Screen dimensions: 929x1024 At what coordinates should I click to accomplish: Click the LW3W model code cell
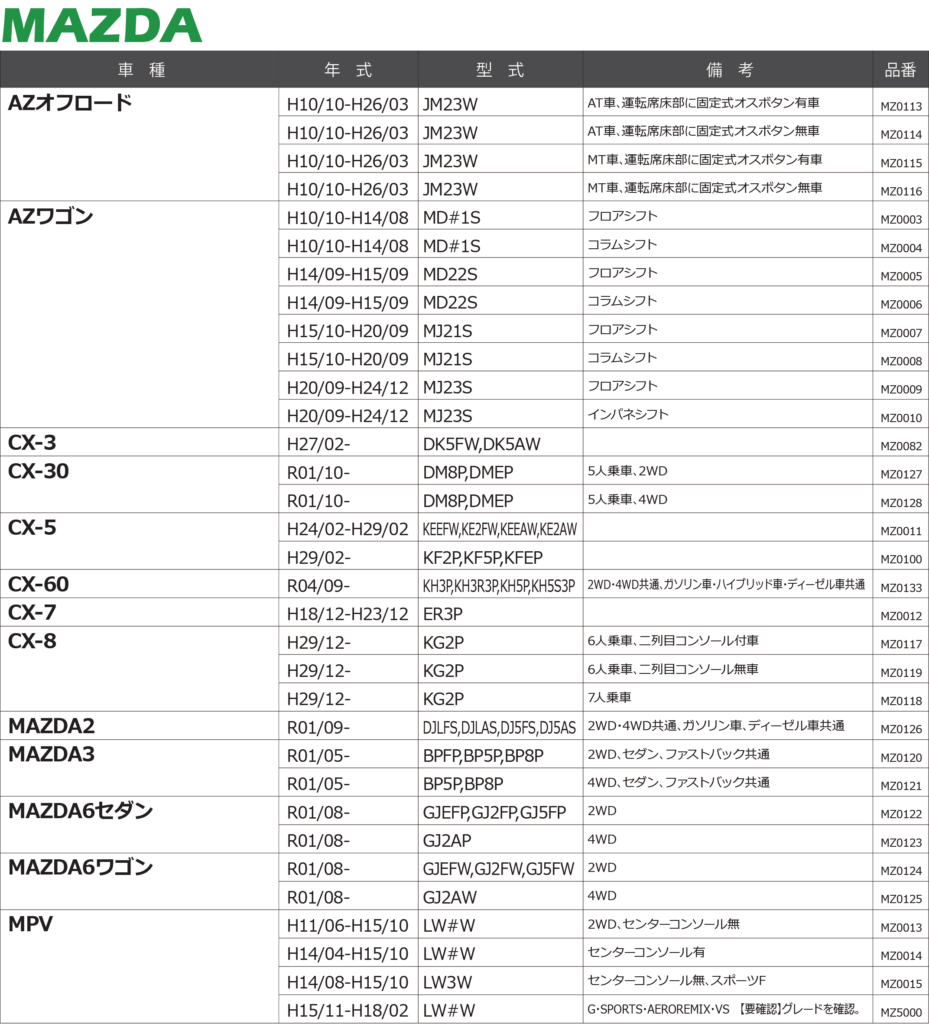tap(449, 982)
